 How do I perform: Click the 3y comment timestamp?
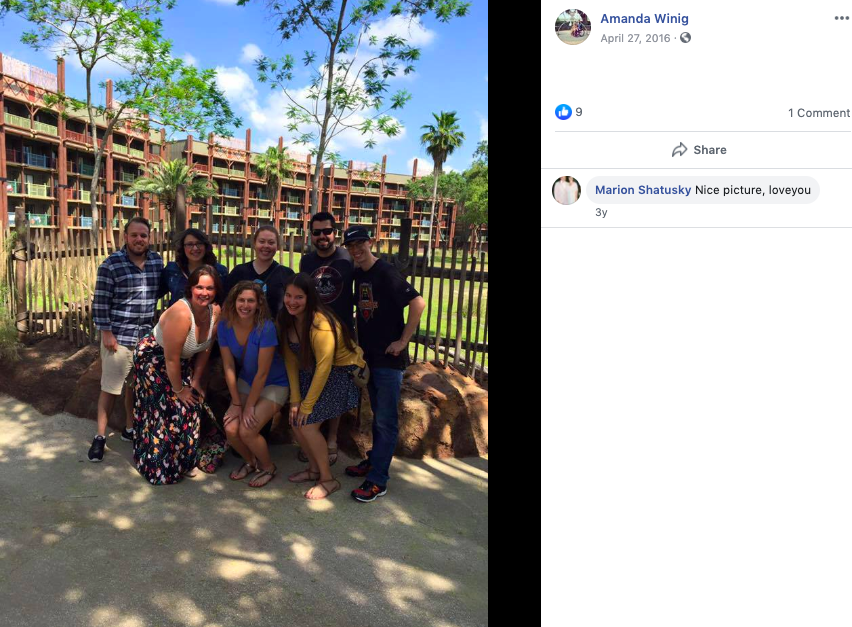601,212
